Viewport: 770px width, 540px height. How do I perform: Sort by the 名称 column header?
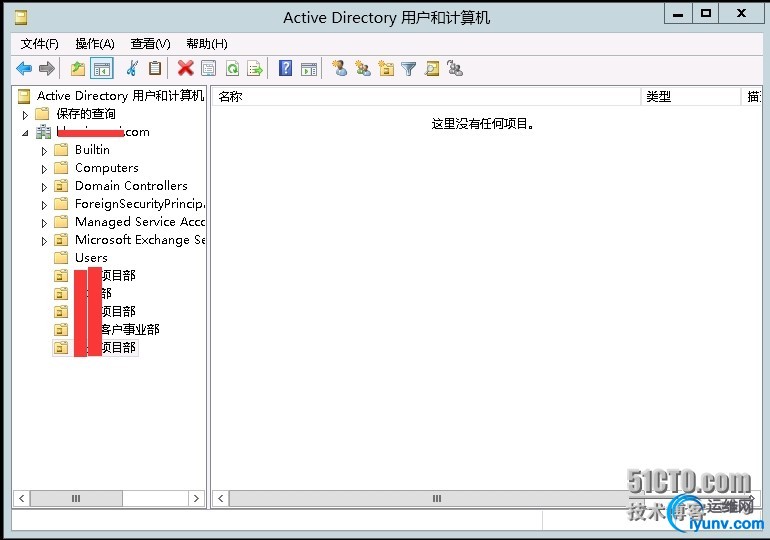(x=426, y=97)
